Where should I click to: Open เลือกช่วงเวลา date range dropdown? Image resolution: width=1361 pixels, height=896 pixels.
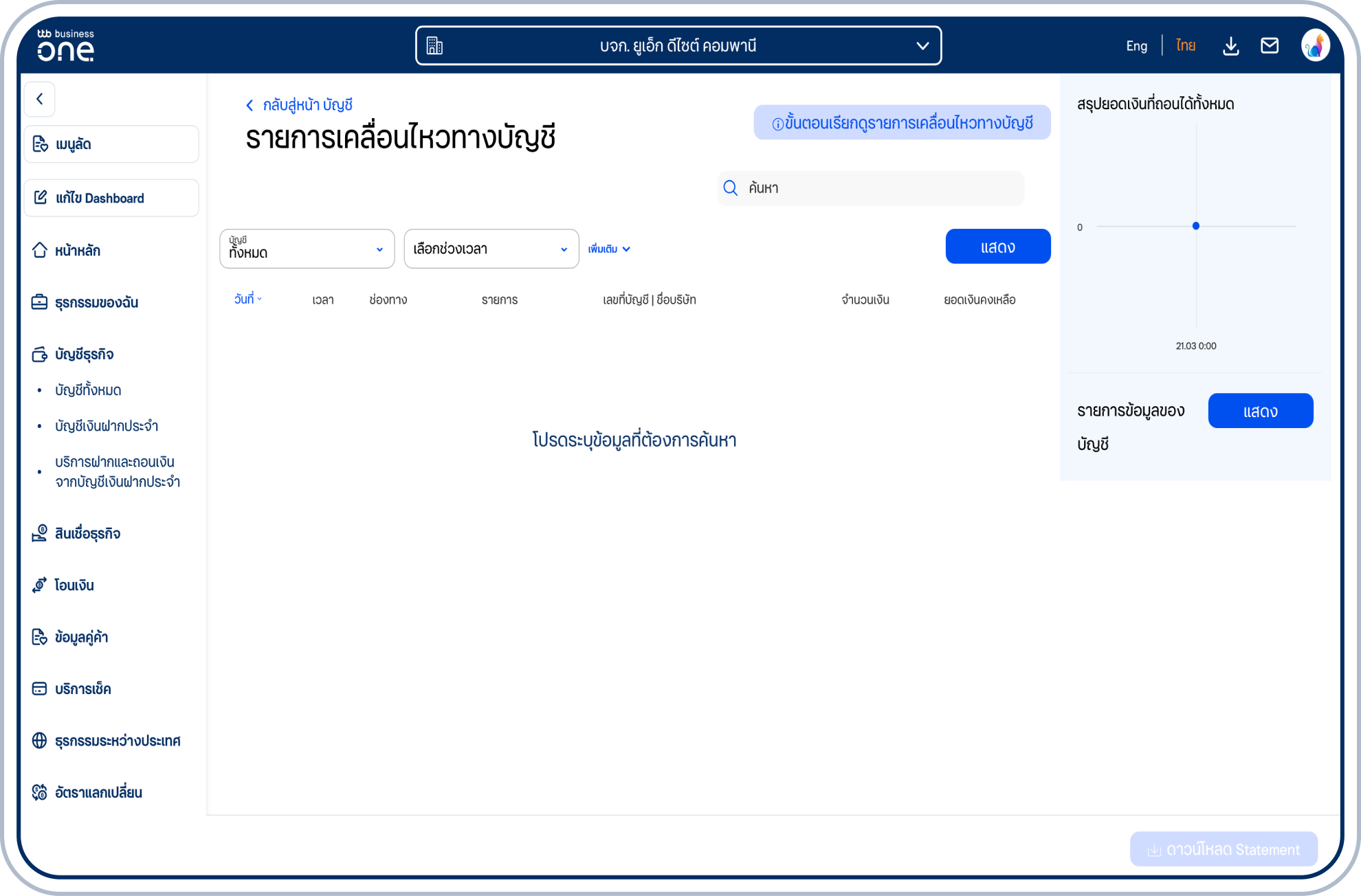(491, 249)
